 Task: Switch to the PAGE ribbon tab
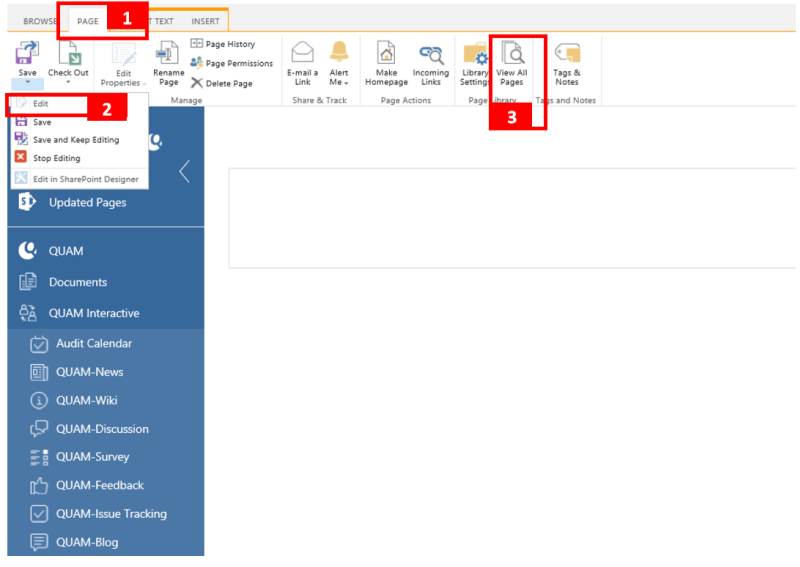(x=88, y=21)
